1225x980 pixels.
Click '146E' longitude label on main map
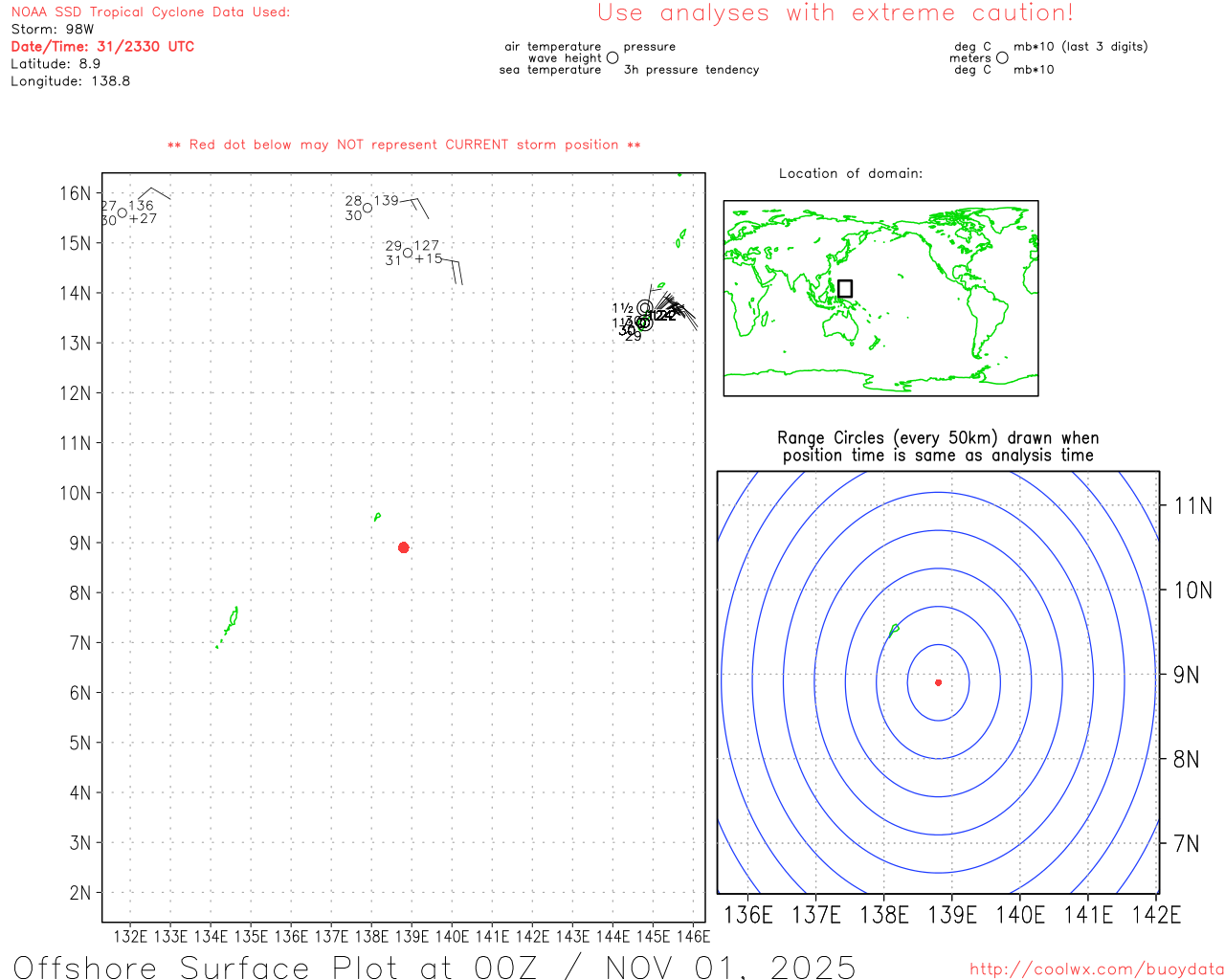(694, 936)
